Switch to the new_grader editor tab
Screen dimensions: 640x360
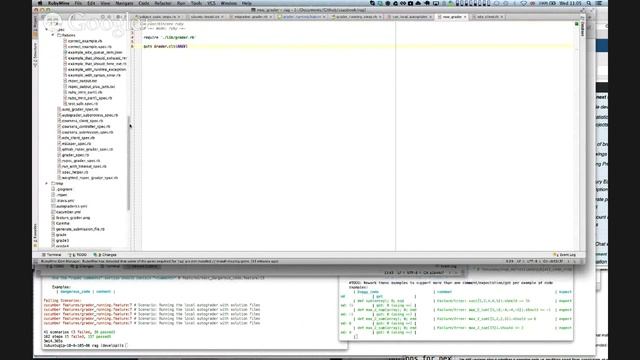pyautogui.click(x=451, y=17)
